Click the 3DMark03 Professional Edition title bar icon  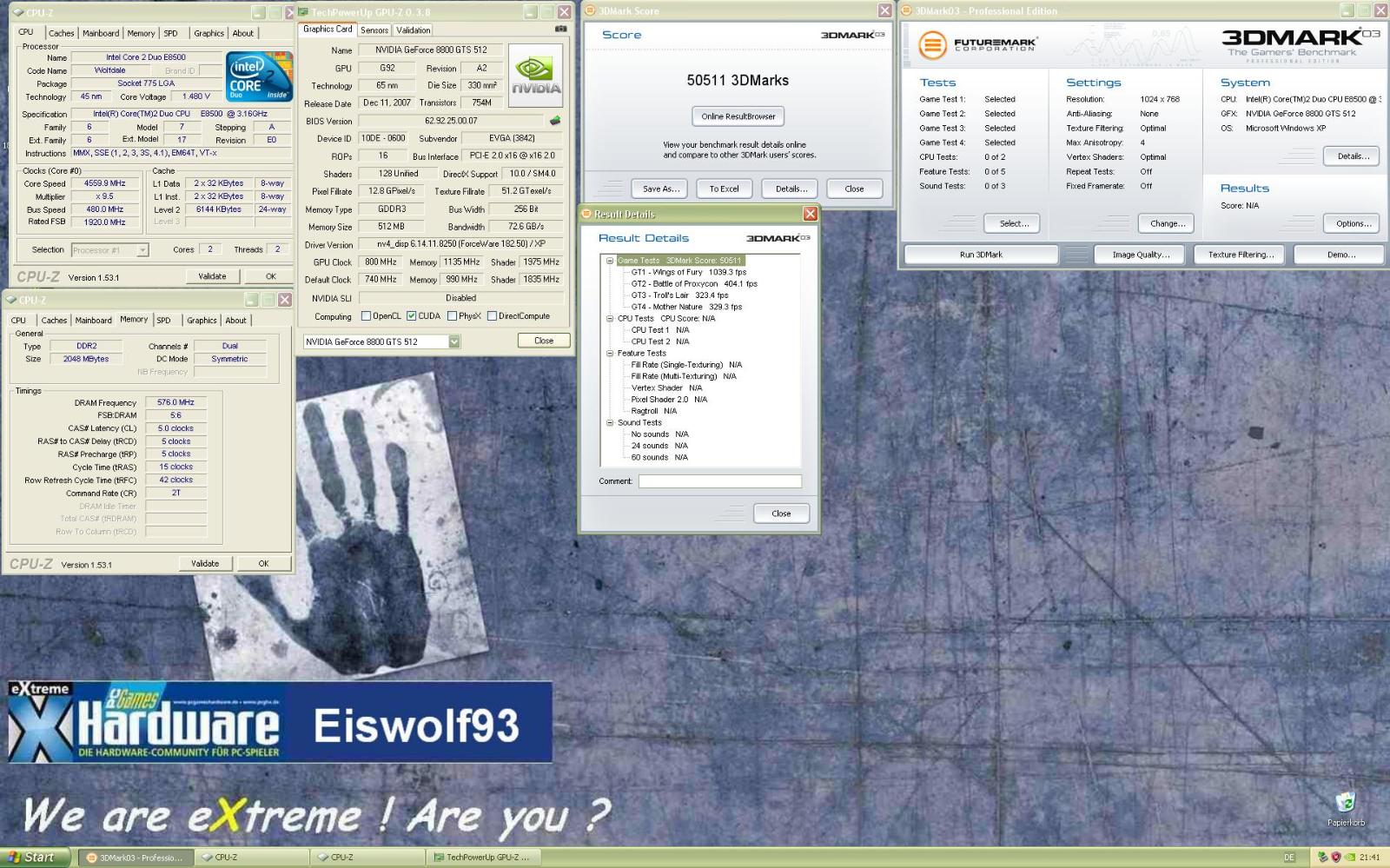[x=907, y=10]
